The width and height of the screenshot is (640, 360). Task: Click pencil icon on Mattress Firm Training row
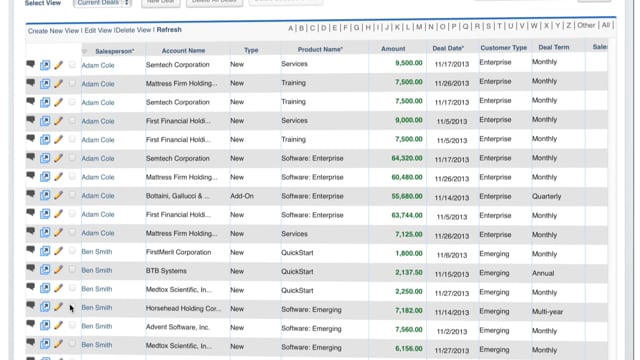[x=58, y=83]
